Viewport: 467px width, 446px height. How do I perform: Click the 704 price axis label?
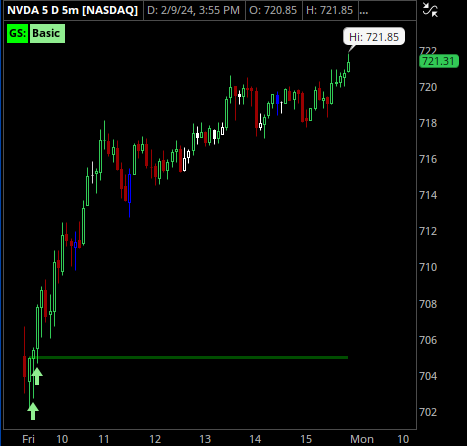coord(428,376)
